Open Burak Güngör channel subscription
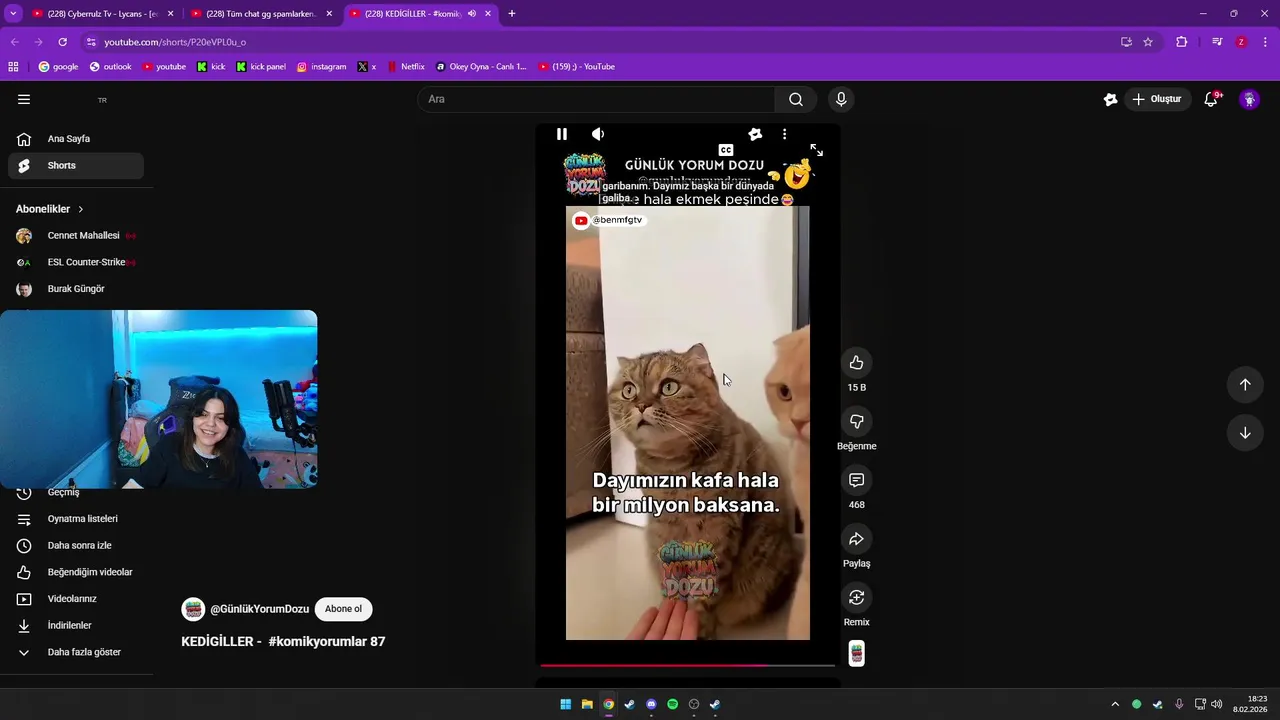 click(x=76, y=289)
